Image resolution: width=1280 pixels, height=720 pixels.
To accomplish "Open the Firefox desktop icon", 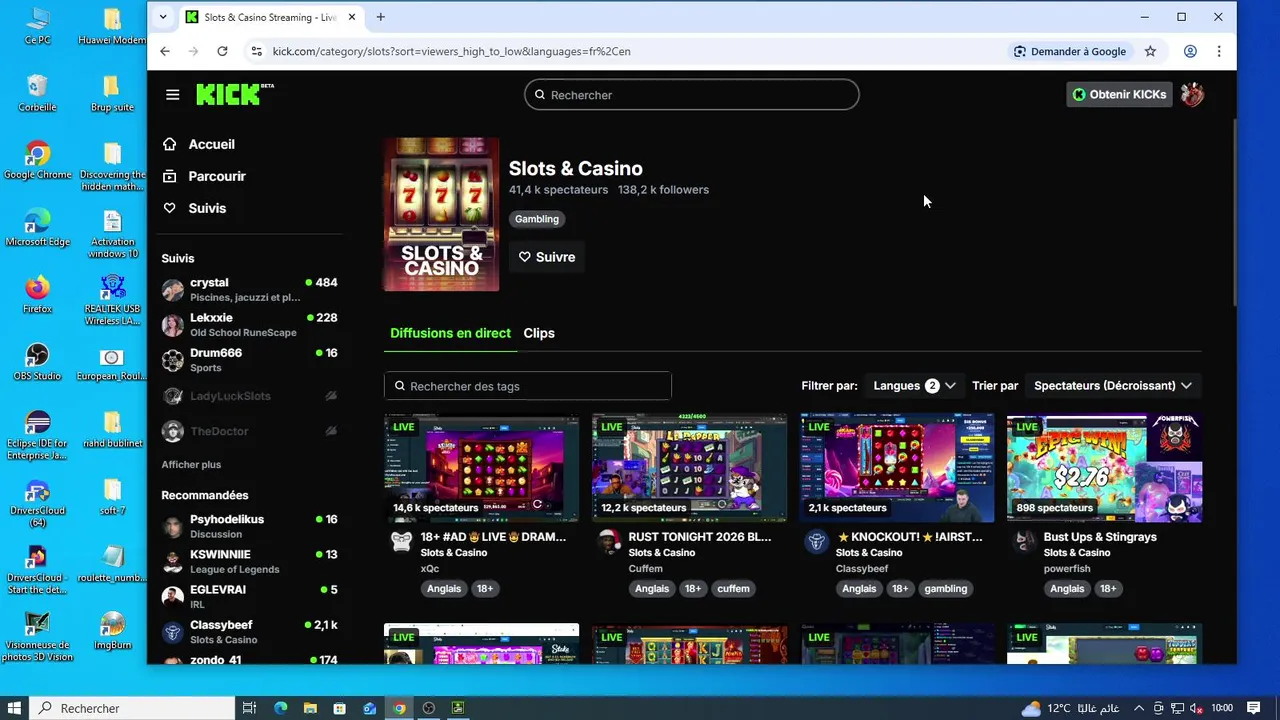I will tap(37, 295).
